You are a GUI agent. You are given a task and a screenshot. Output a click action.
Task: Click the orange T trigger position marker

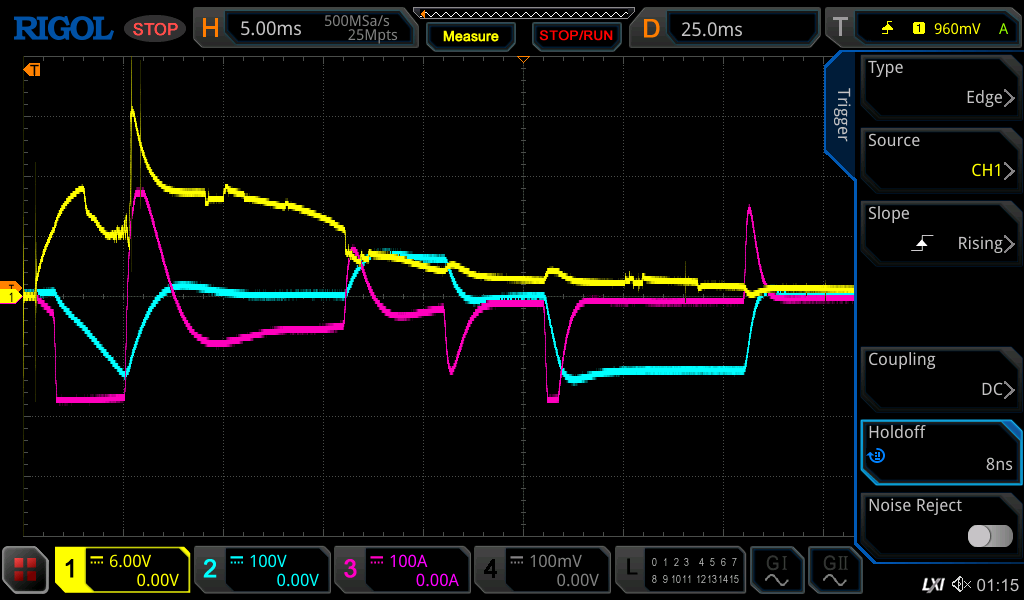pyautogui.click(x=32, y=70)
